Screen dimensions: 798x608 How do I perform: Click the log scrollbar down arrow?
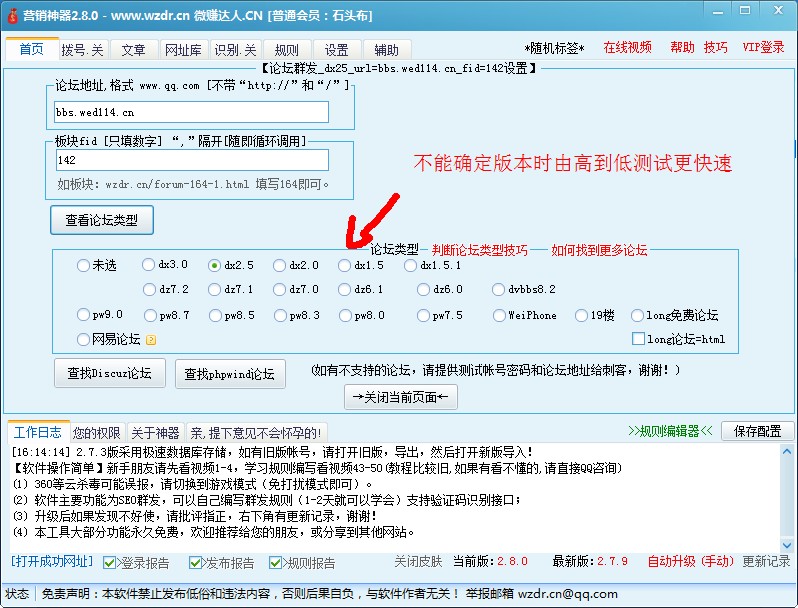[x=787, y=545]
